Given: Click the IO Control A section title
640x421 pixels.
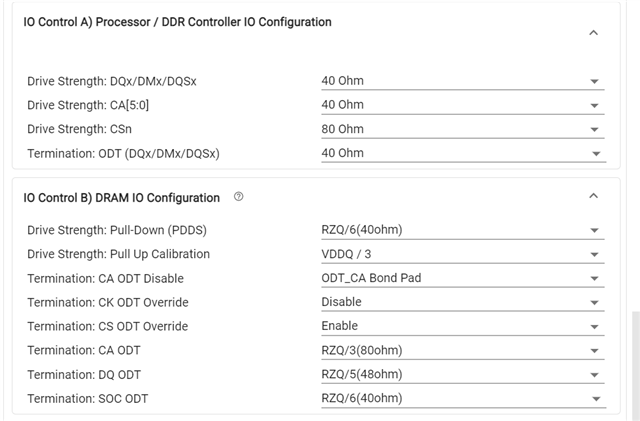Looking at the screenshot, I should tap(177, 22).
